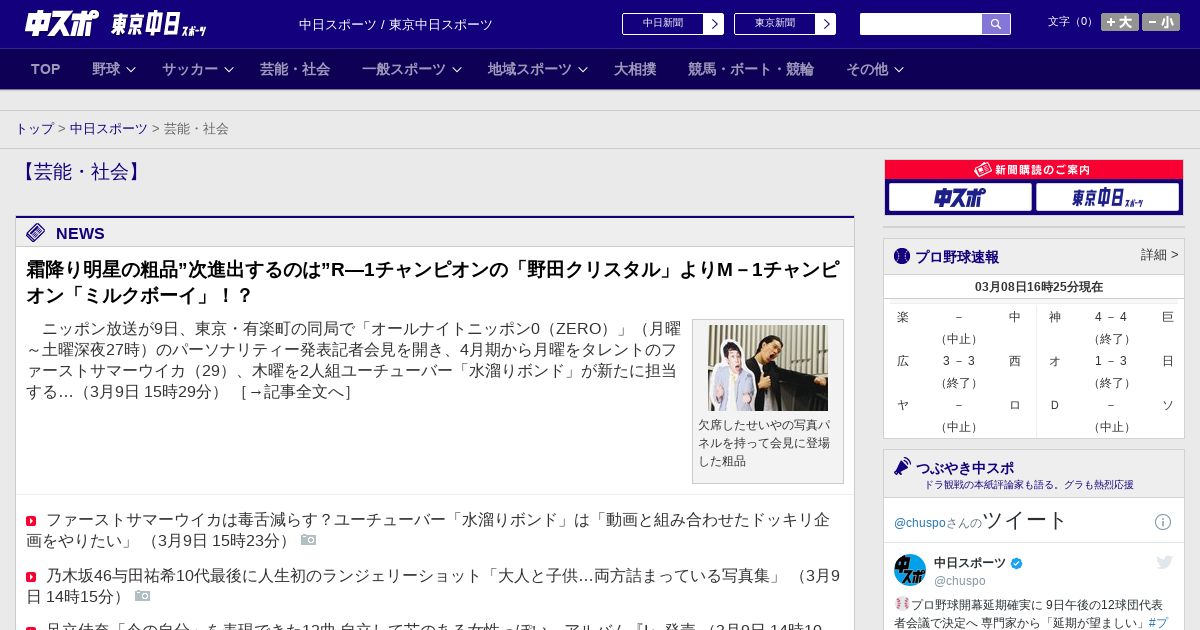
Task: Click the つぶやき中スポ megaphone icon
Action: click(903, 466)
